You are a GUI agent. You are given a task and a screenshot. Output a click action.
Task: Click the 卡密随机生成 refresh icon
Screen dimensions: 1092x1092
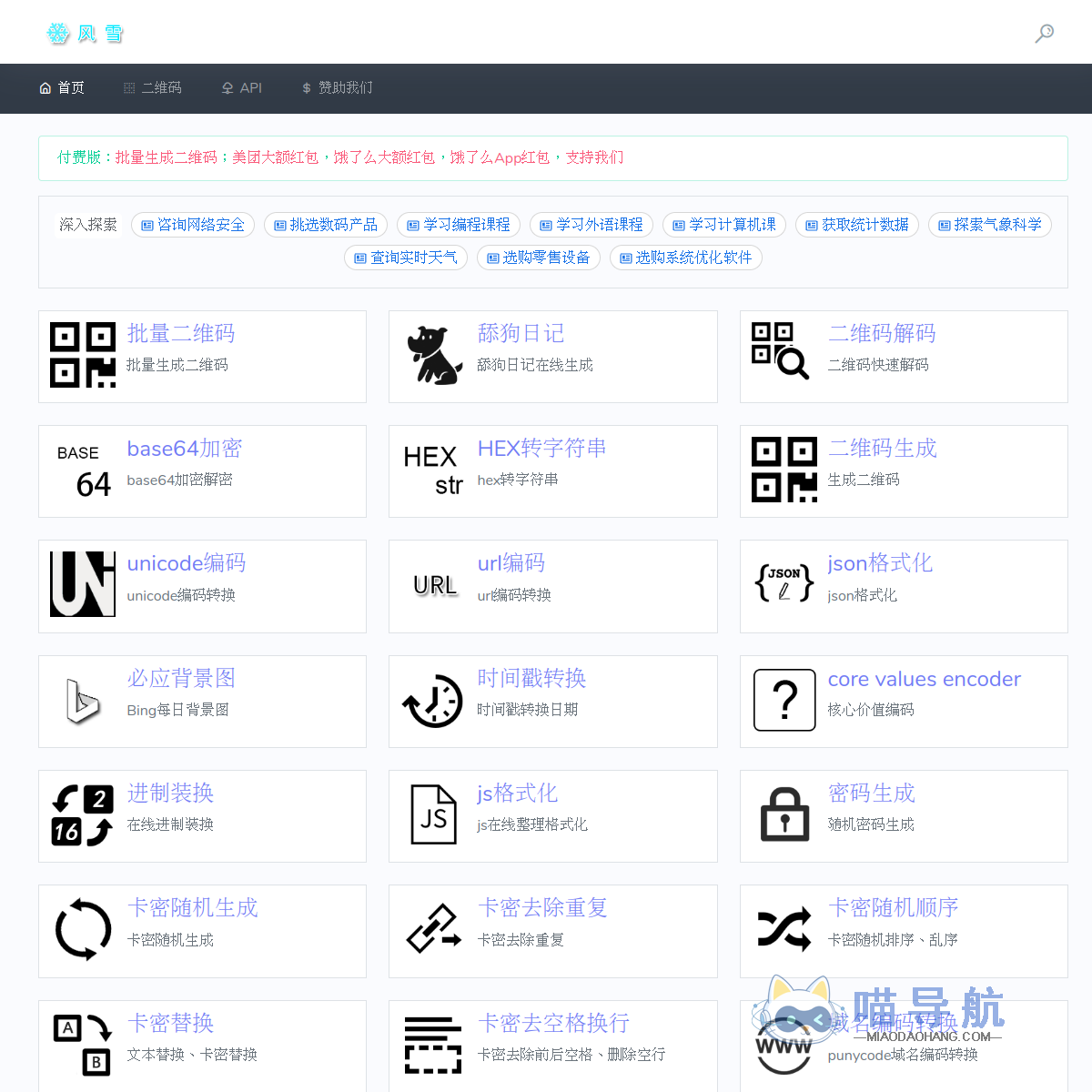click(x=83, y=929)
